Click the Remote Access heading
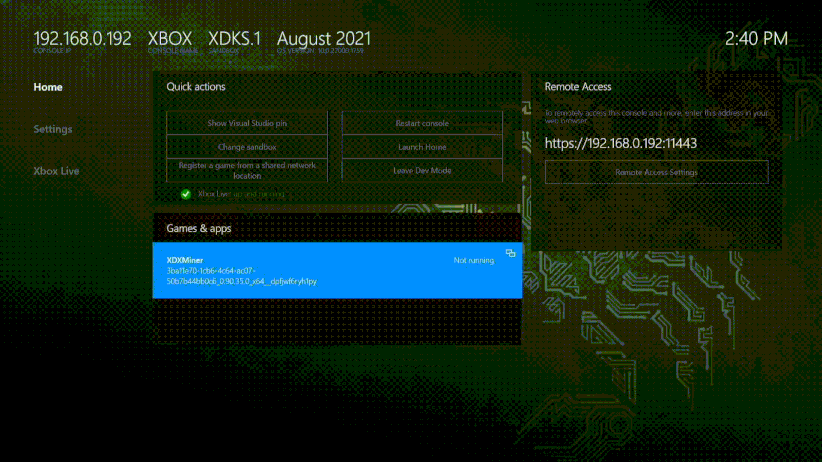 [578, 87]
